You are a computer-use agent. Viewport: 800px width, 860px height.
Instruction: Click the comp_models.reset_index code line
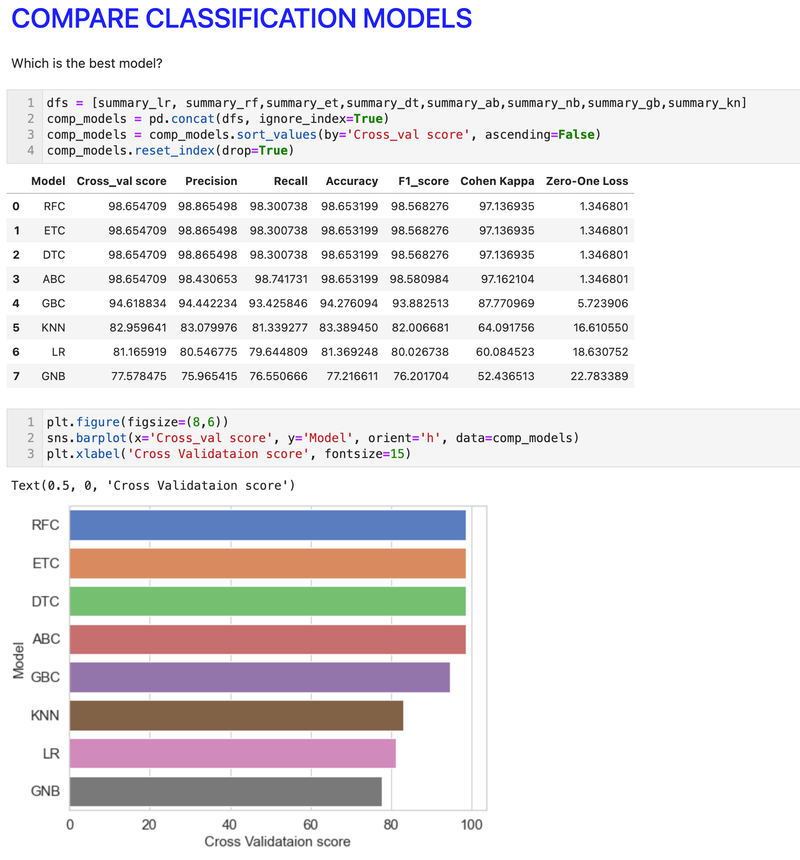tap(168, 151)
